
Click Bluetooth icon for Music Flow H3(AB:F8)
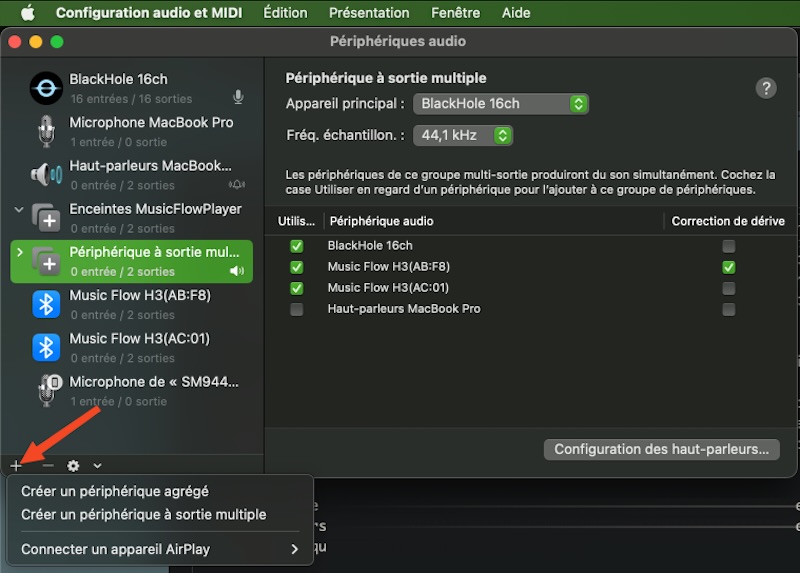pos(46,304)
